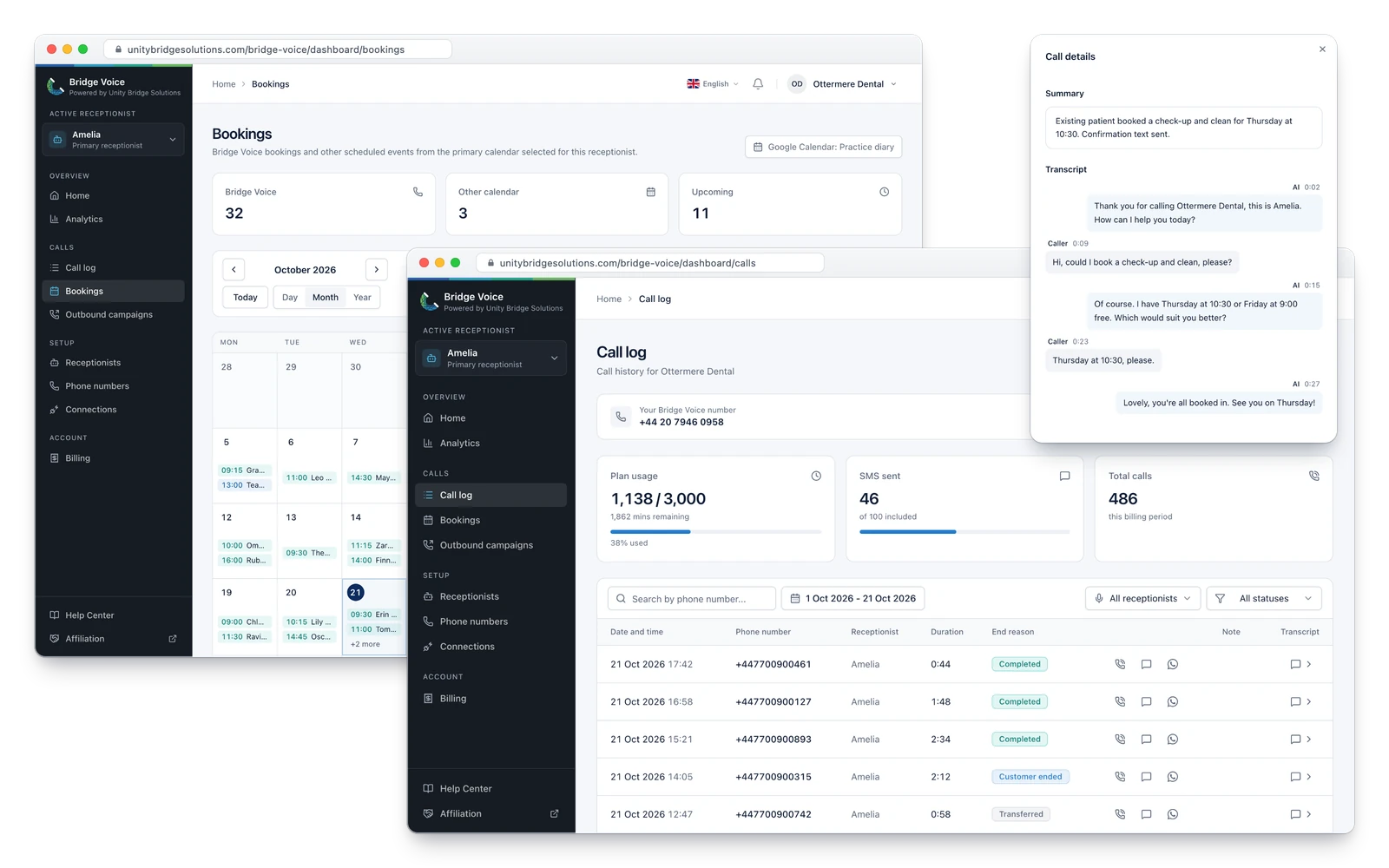Open the All statuses filter dropdown

click(x=1264, y=598)
